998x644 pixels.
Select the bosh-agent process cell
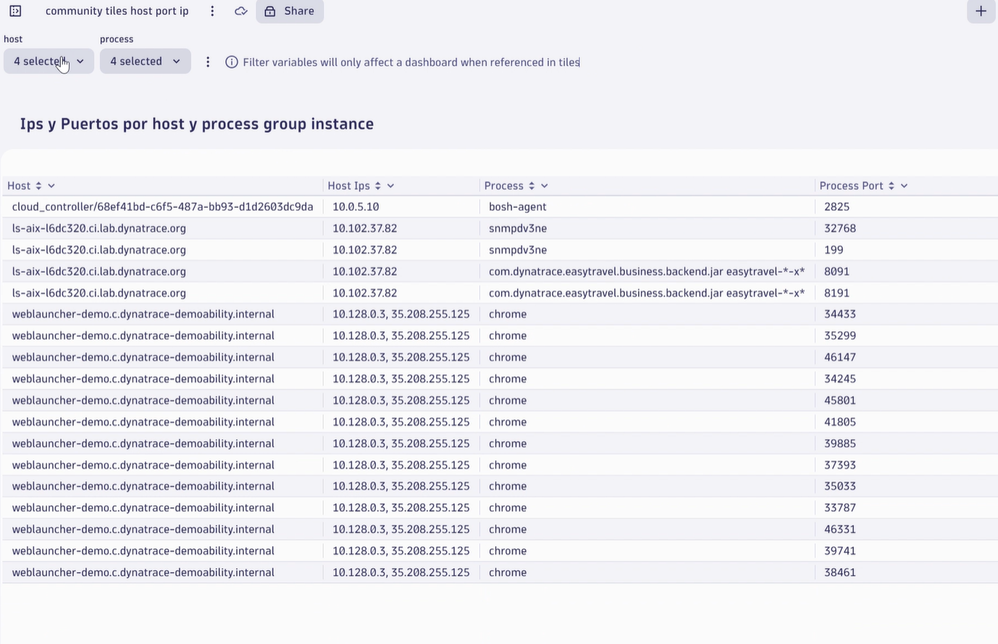pyautogui.click(x=517, y=207)
